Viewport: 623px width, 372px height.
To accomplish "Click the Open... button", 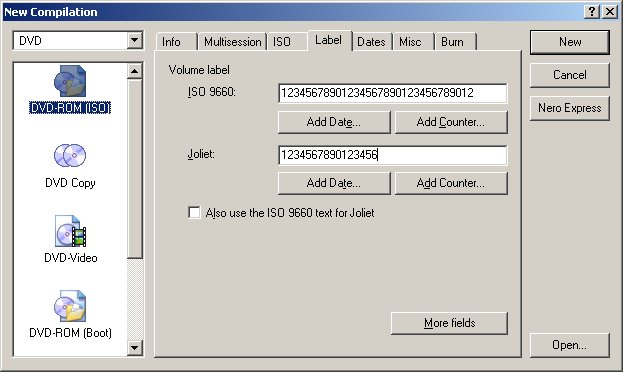I will tap(570, 345).
